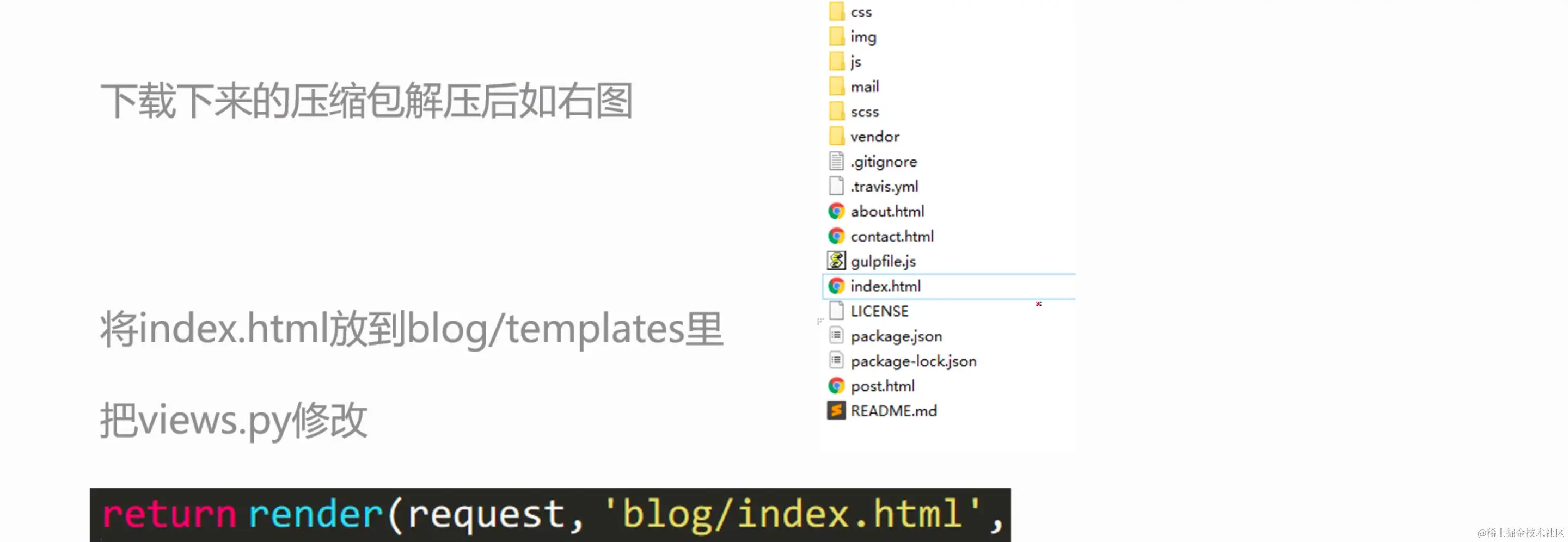Open the js folder
1568x542 pixels.
pyautogui.click(x=855, y=61)
